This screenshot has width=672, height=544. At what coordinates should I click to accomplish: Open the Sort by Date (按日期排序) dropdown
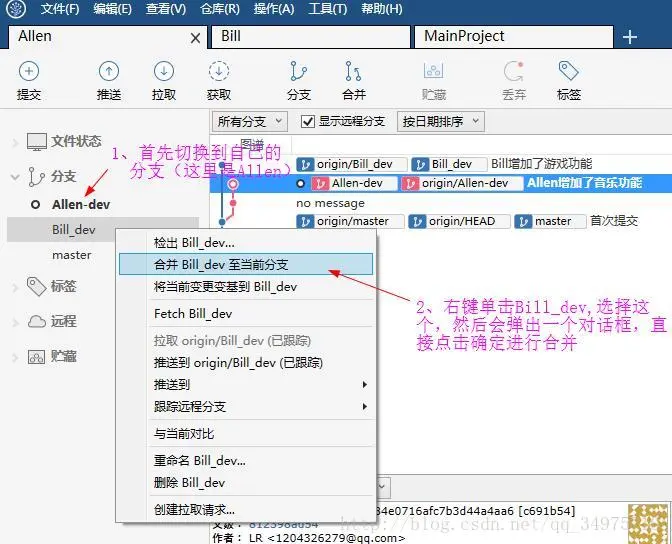coord(441,122)
